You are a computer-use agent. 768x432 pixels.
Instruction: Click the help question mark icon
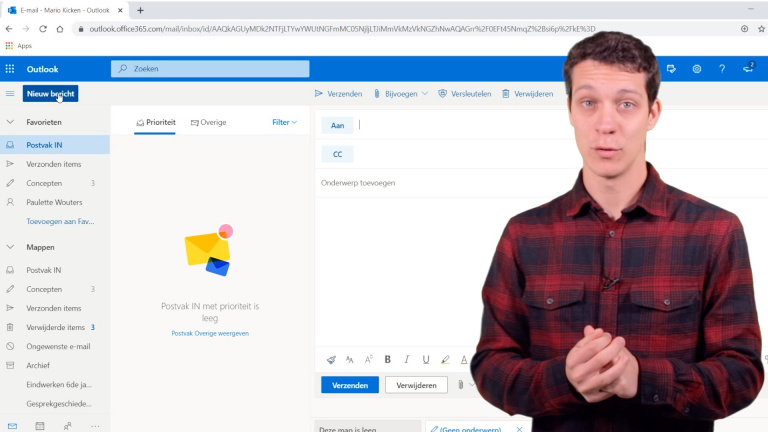click(x=722, y=69)
